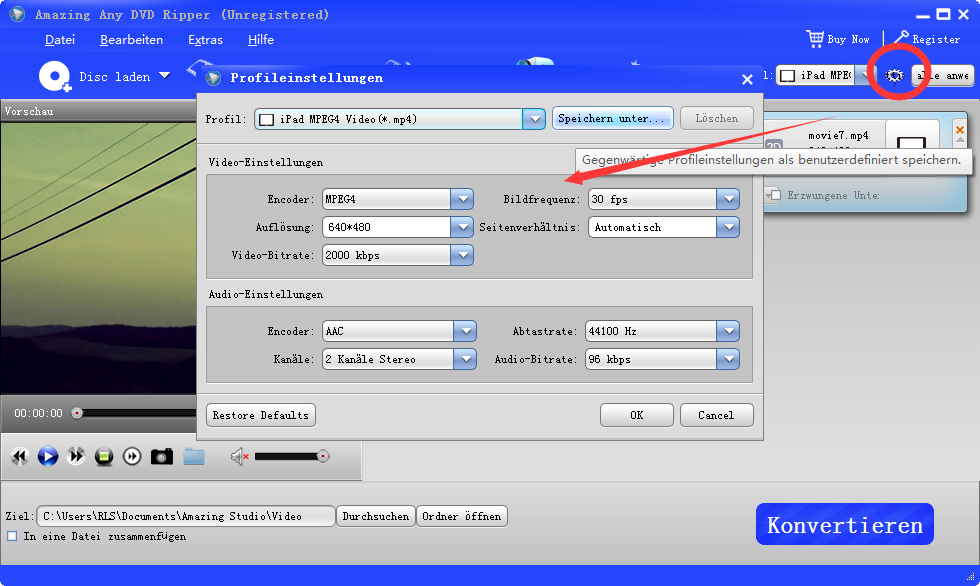980x586 pixels.
Task: Click the preview seek slider handle
Action: (x=77, y=413)
